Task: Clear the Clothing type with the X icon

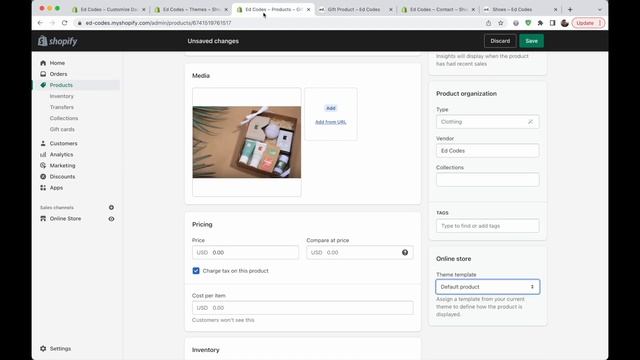Action: click(530, 122)
